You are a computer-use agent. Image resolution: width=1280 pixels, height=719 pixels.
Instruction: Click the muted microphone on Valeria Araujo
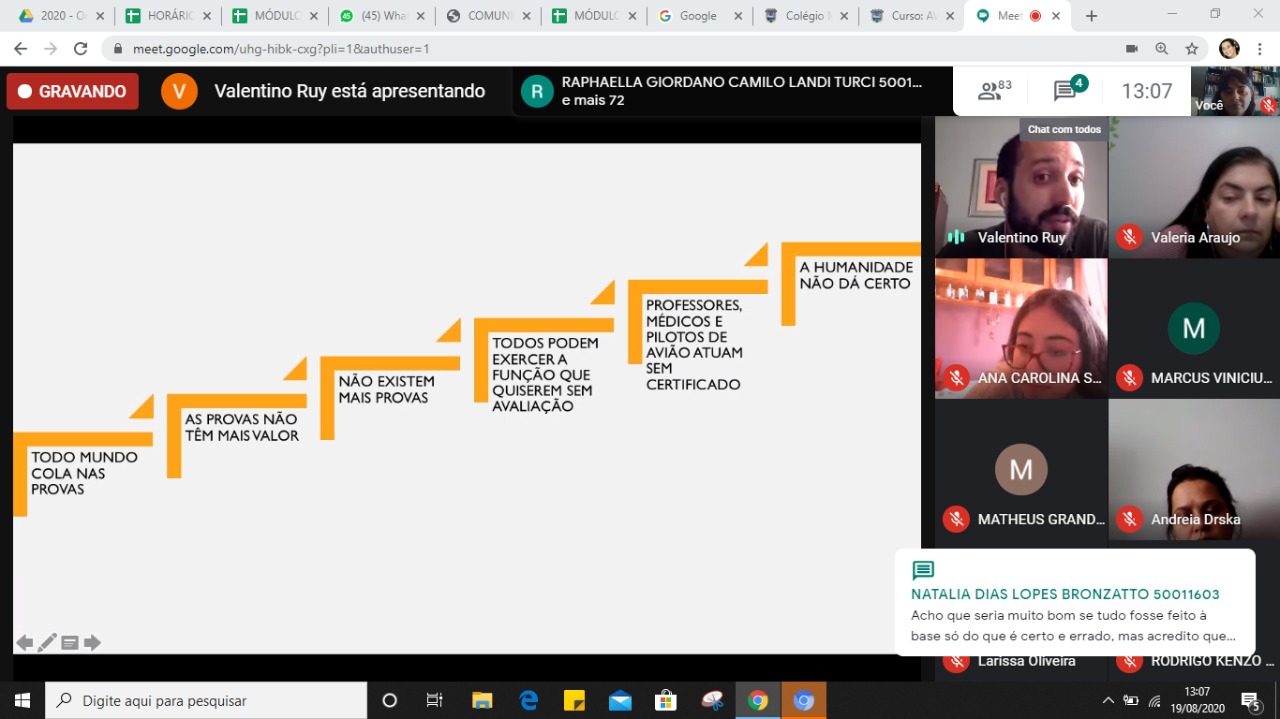point(1129,237)
